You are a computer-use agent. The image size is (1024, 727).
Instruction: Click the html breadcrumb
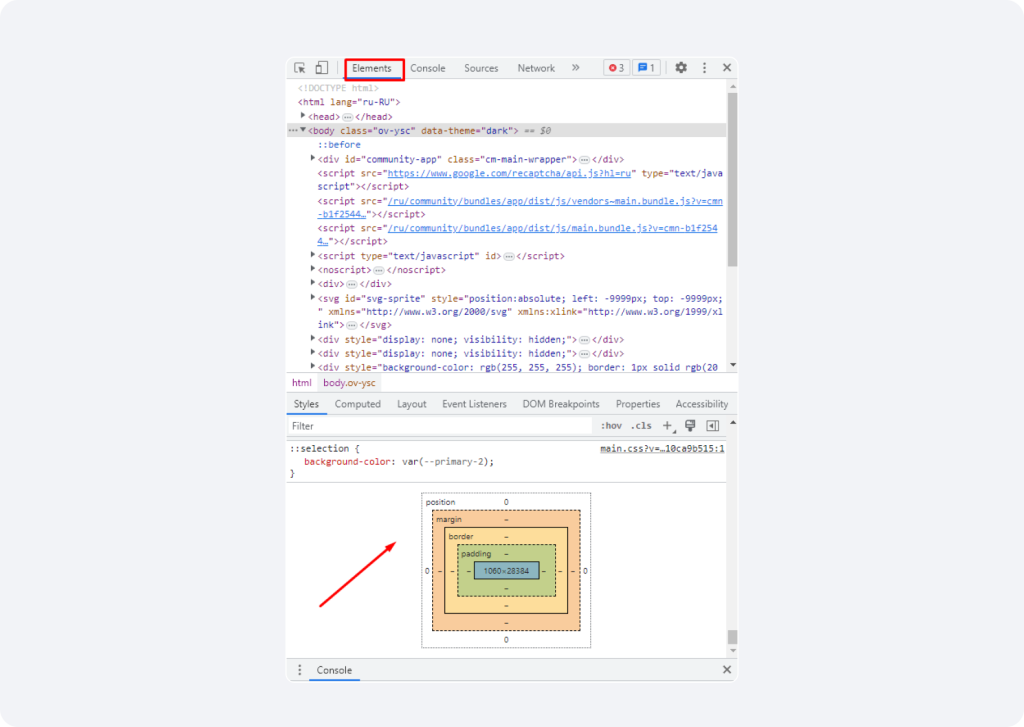302,383
